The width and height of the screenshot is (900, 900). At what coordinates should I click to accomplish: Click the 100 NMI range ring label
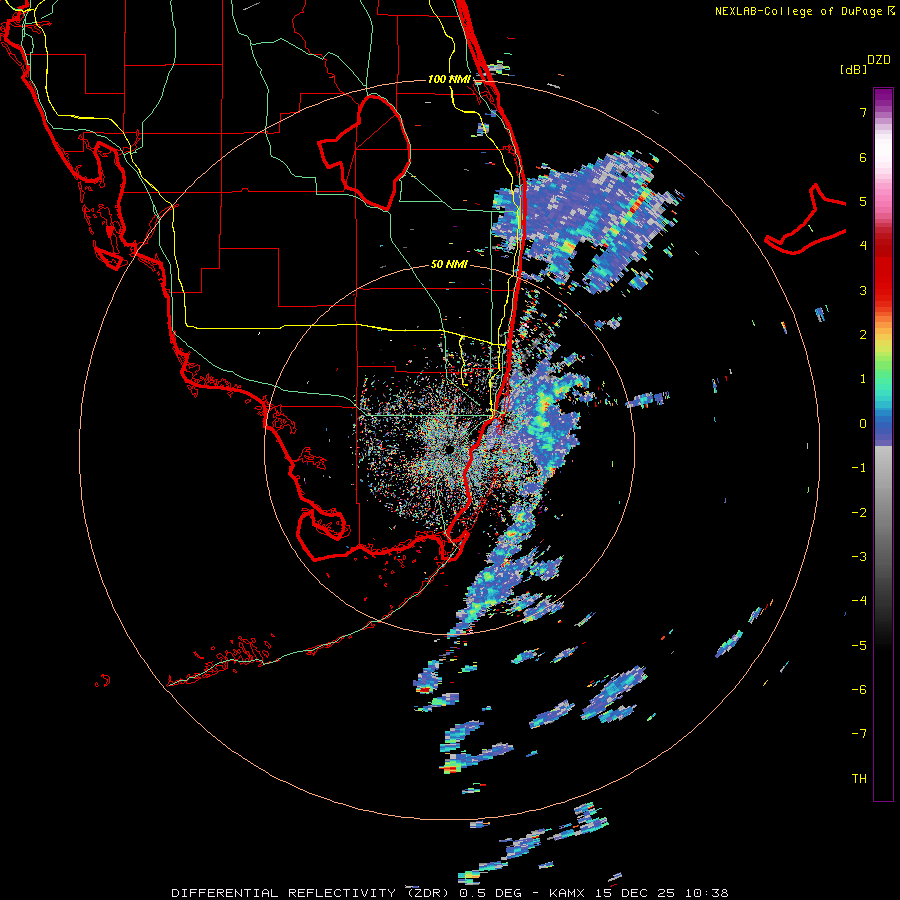449,79
